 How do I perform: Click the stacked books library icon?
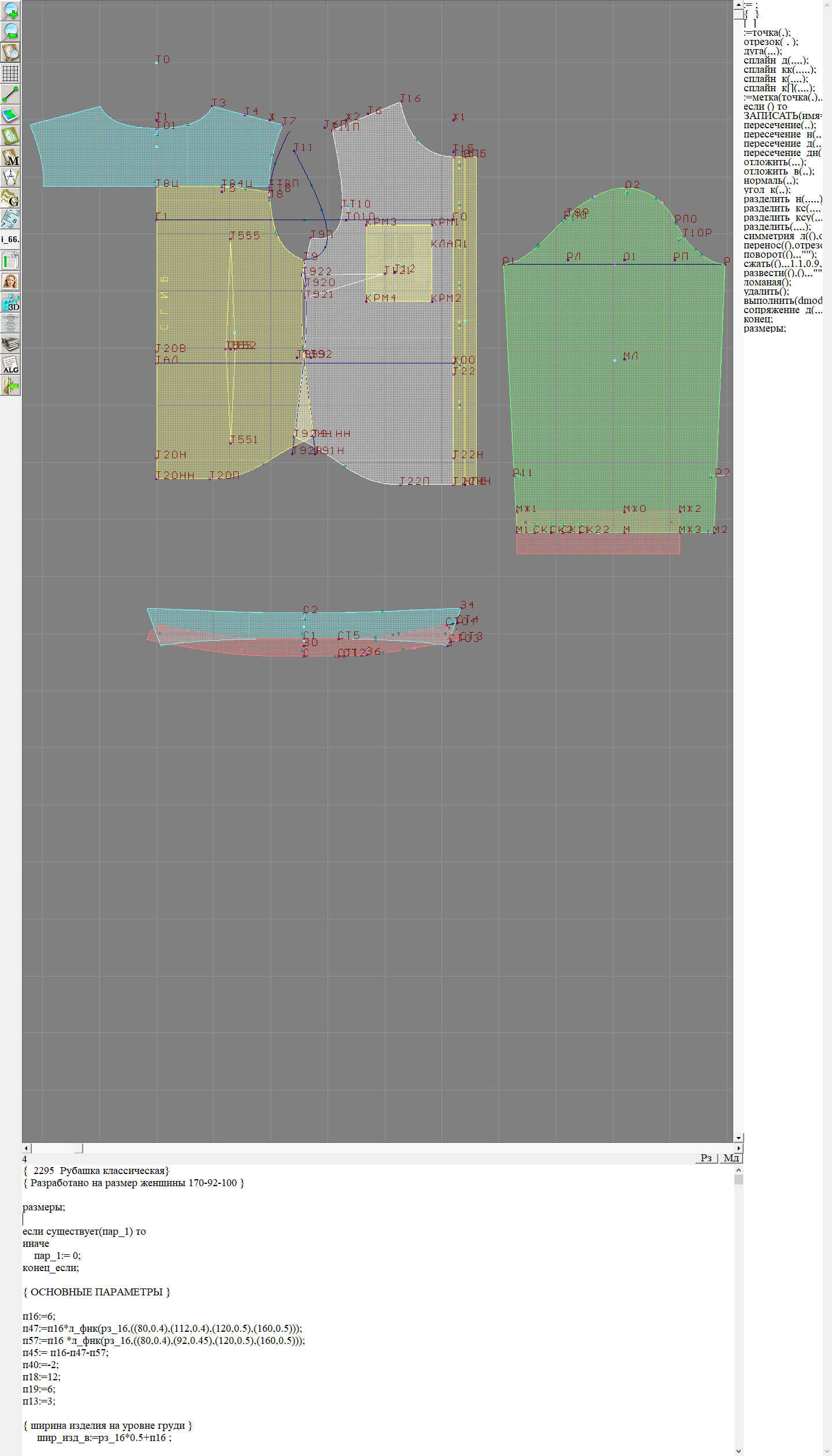click(x=10, y=344)
